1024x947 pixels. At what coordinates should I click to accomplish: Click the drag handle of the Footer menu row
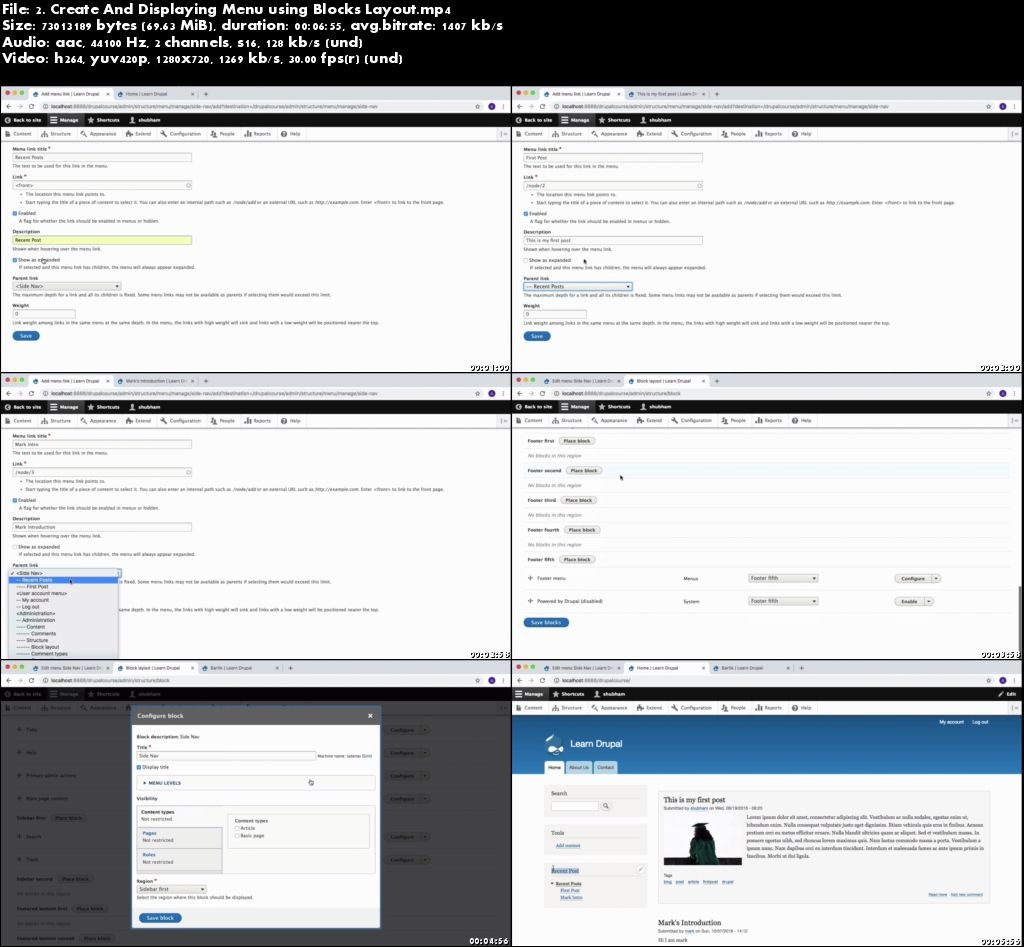pyautogui.click(x=530, y=578)
